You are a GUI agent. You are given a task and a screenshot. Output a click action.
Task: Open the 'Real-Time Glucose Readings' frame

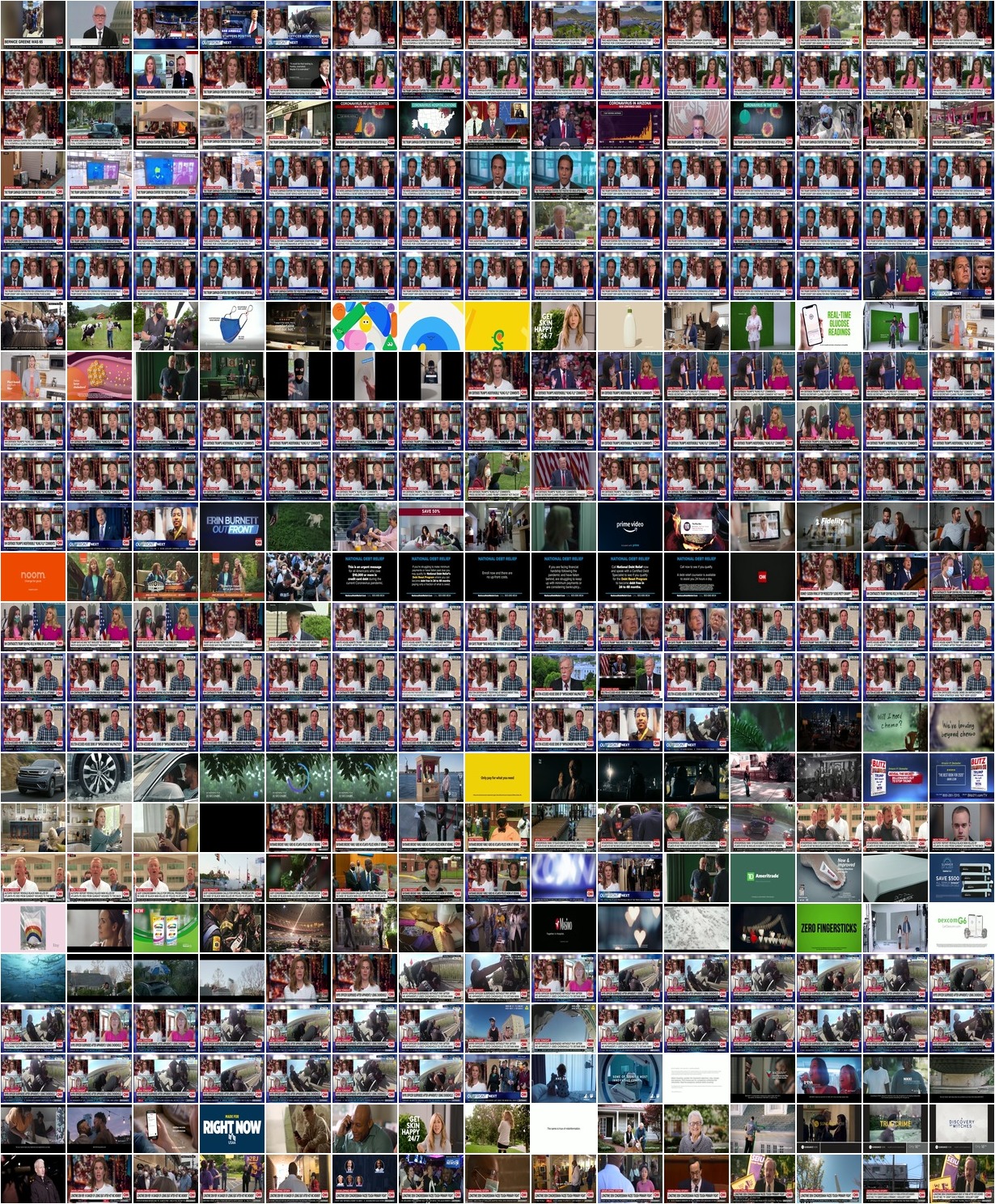[829, 326]
